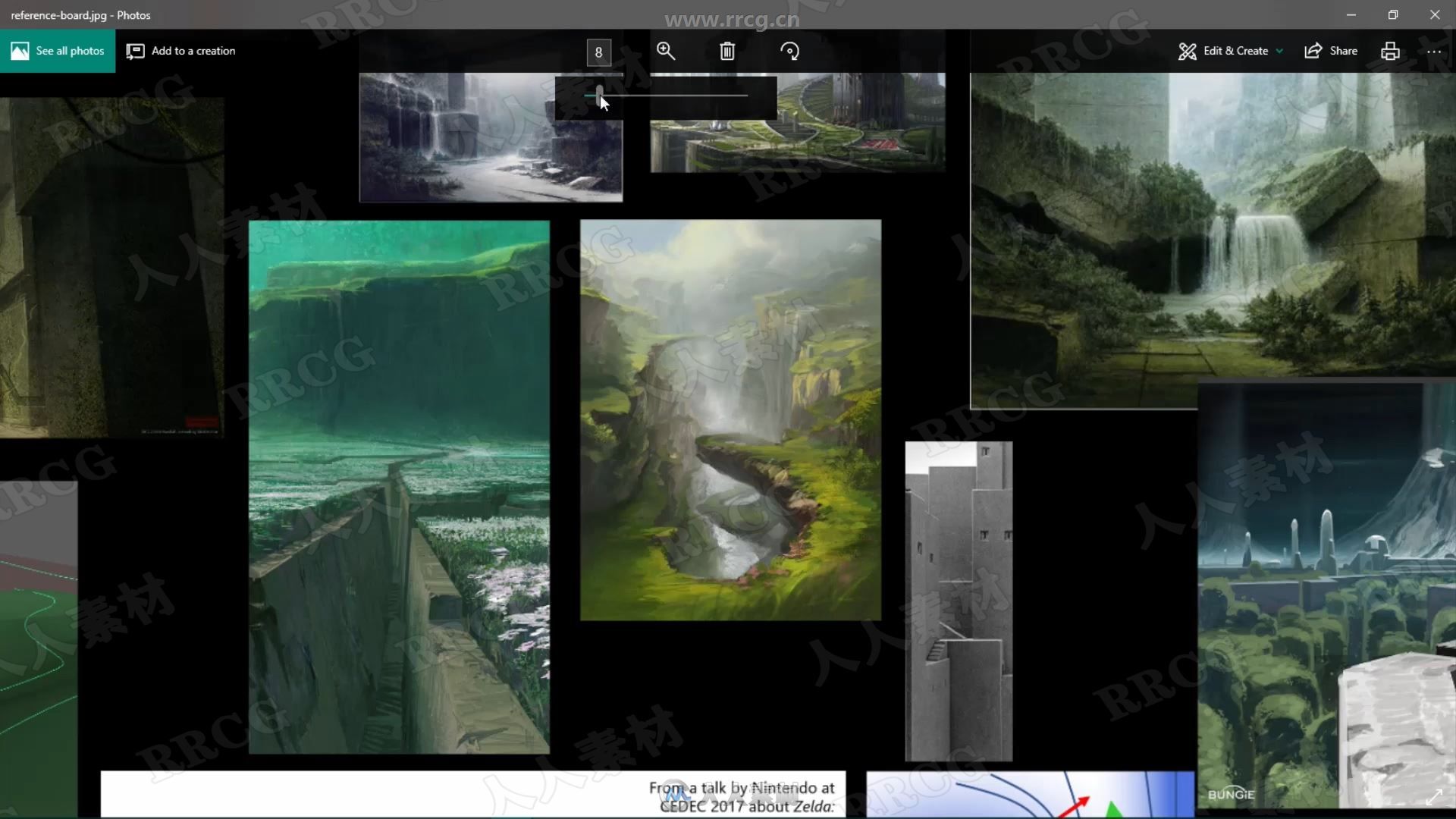Viewport: 1456px width, 819px height.
Task: Share the photo via the Share button
Action: coord(1331,51)
